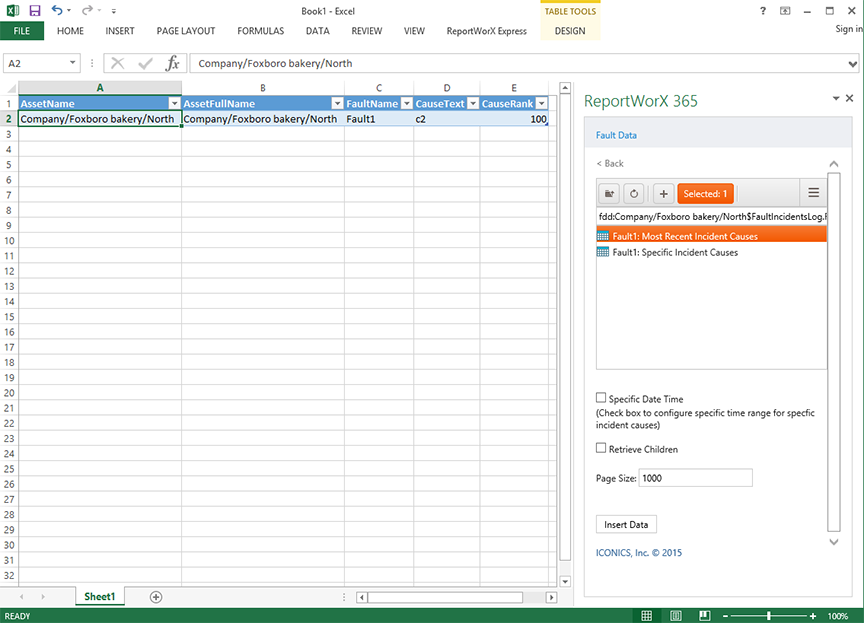Open the Insert Function dialog
Screen dimensions: 864x623
click(x=172, y=63)
